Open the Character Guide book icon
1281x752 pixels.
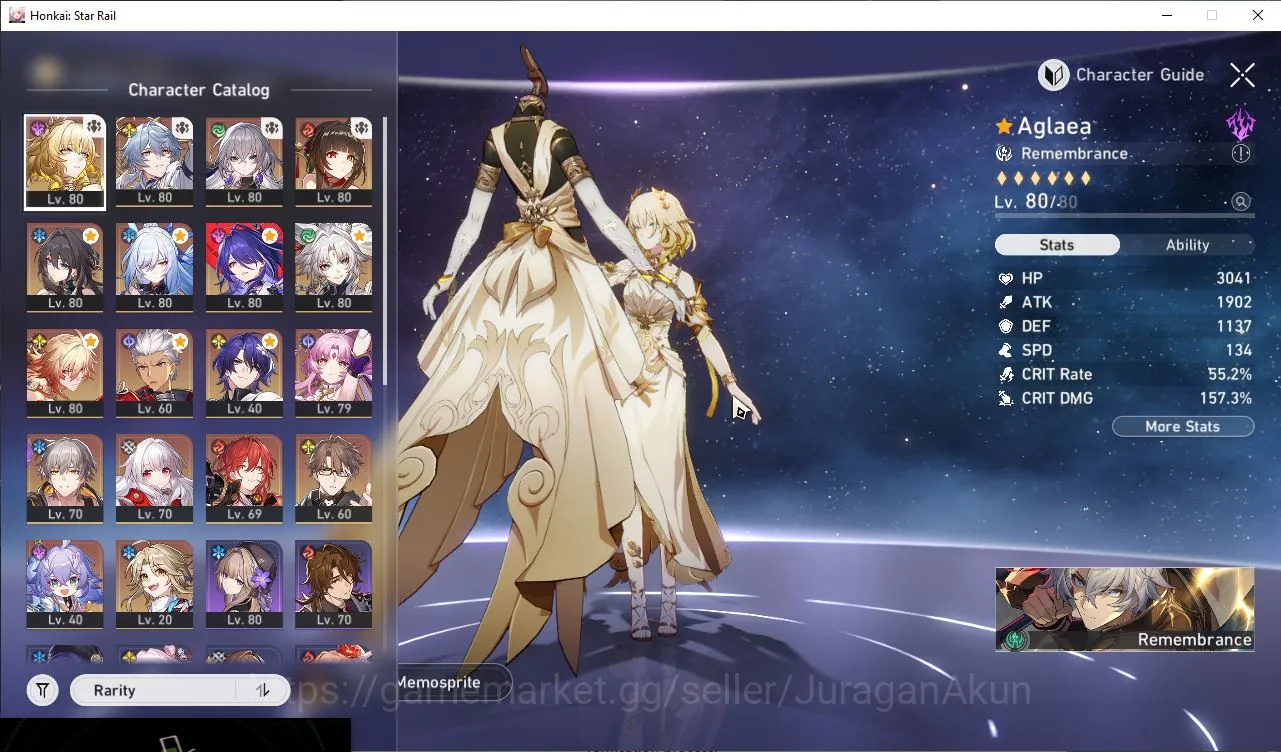(1053, 75)
